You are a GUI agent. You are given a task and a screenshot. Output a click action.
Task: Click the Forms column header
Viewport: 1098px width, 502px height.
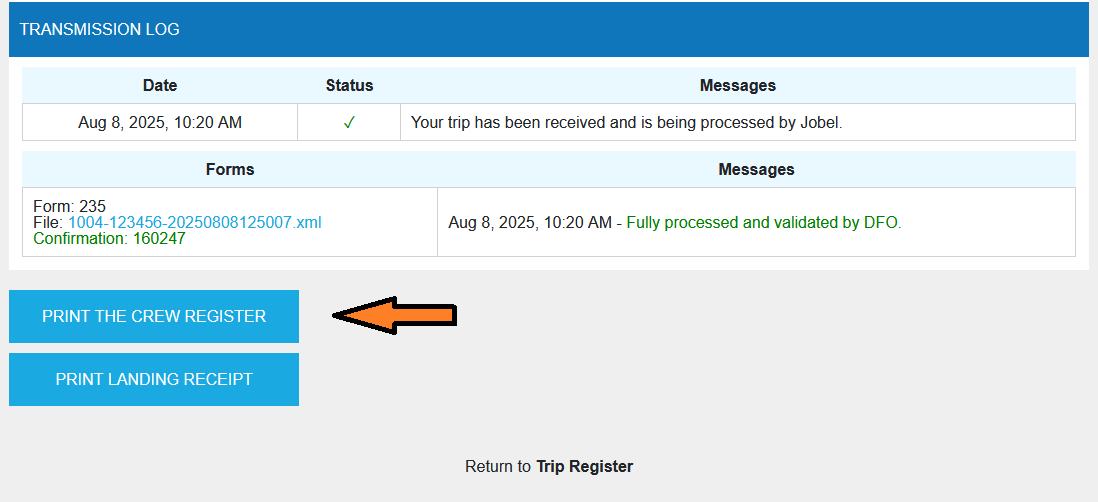pos(230,169)
